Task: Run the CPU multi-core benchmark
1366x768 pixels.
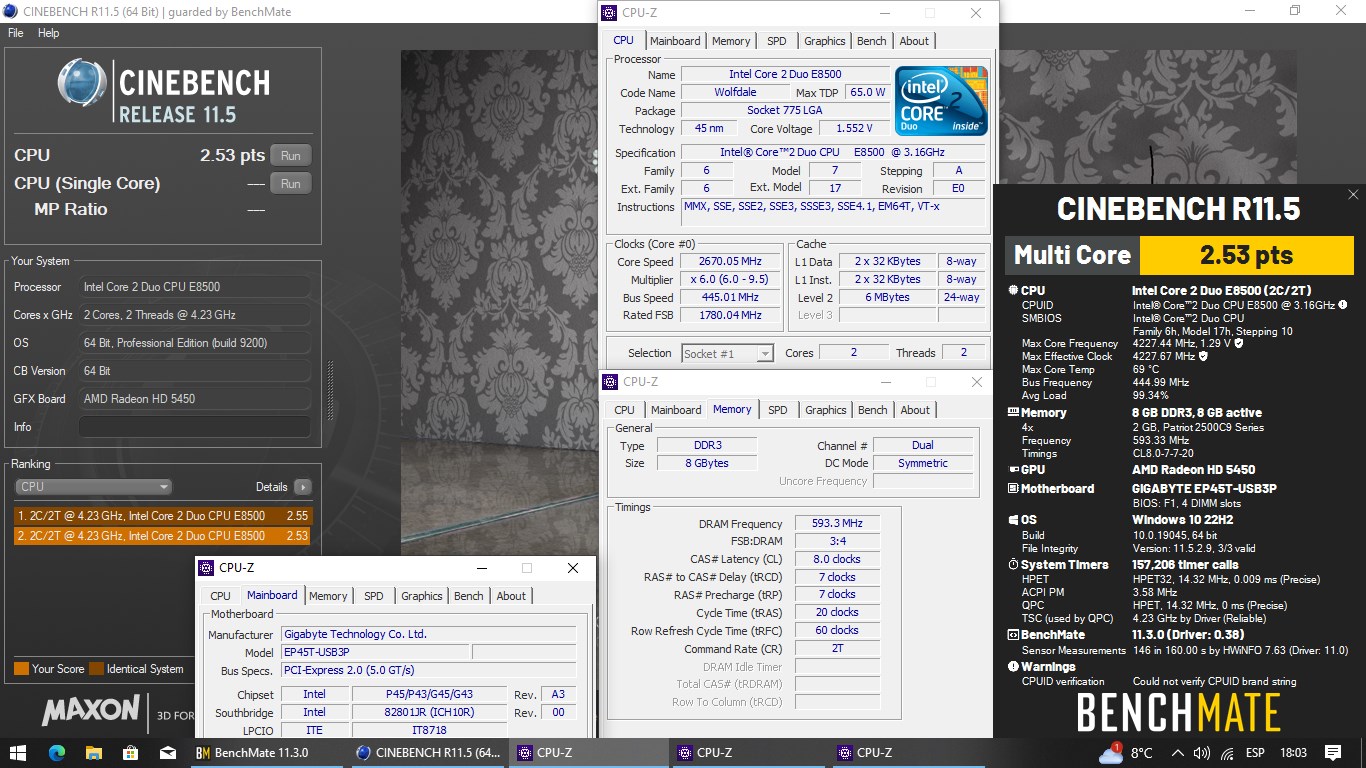Action: 290,156
